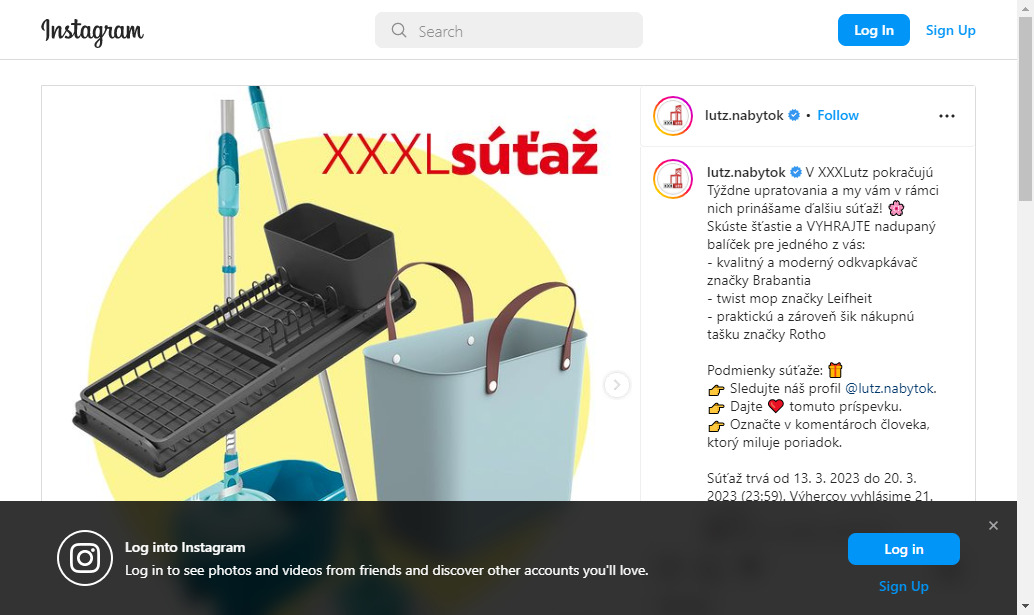Open lutz.nabytok username in the caption
The image size is (1034, 615).
(x=746, y=172)
